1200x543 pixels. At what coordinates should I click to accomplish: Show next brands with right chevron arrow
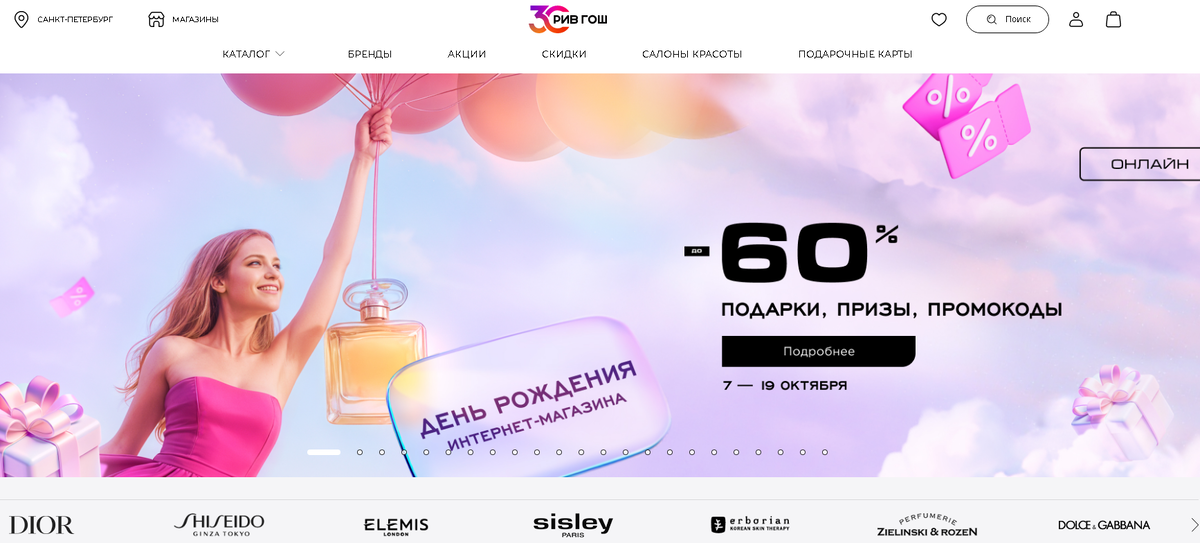point(1193,525)
